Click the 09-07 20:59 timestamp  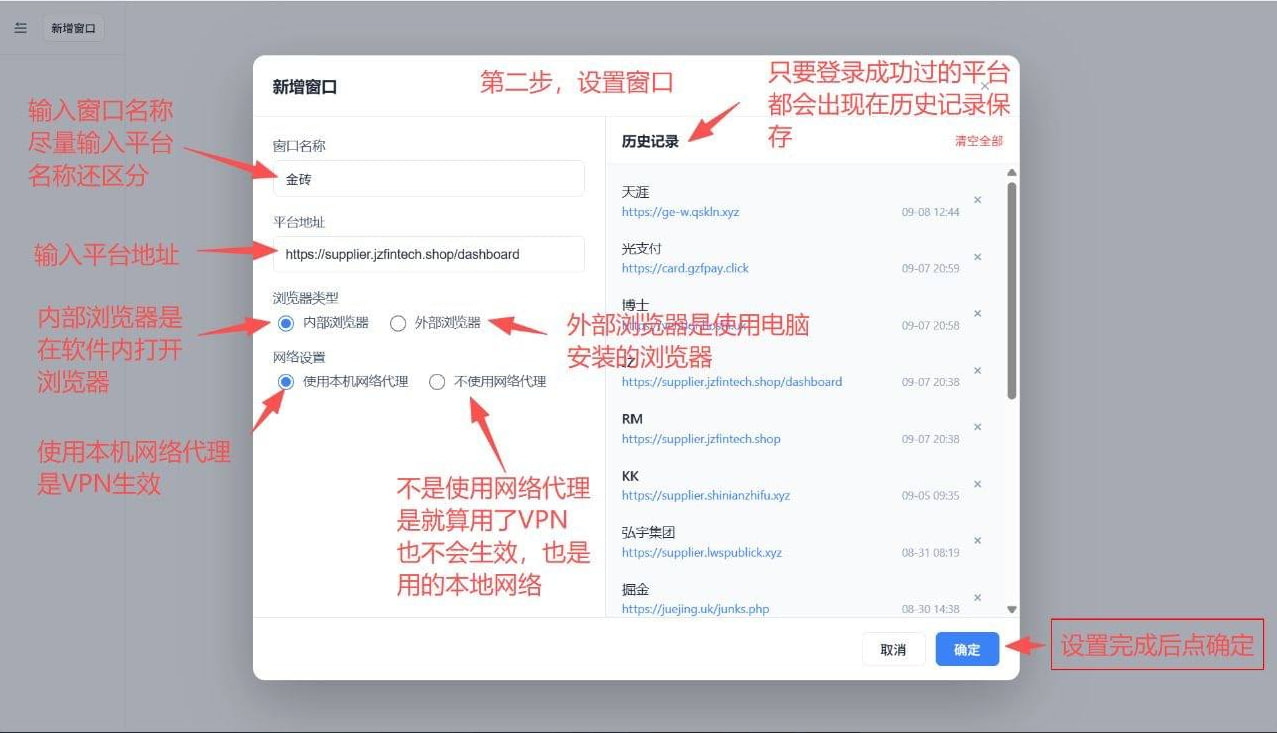(931, 268)
